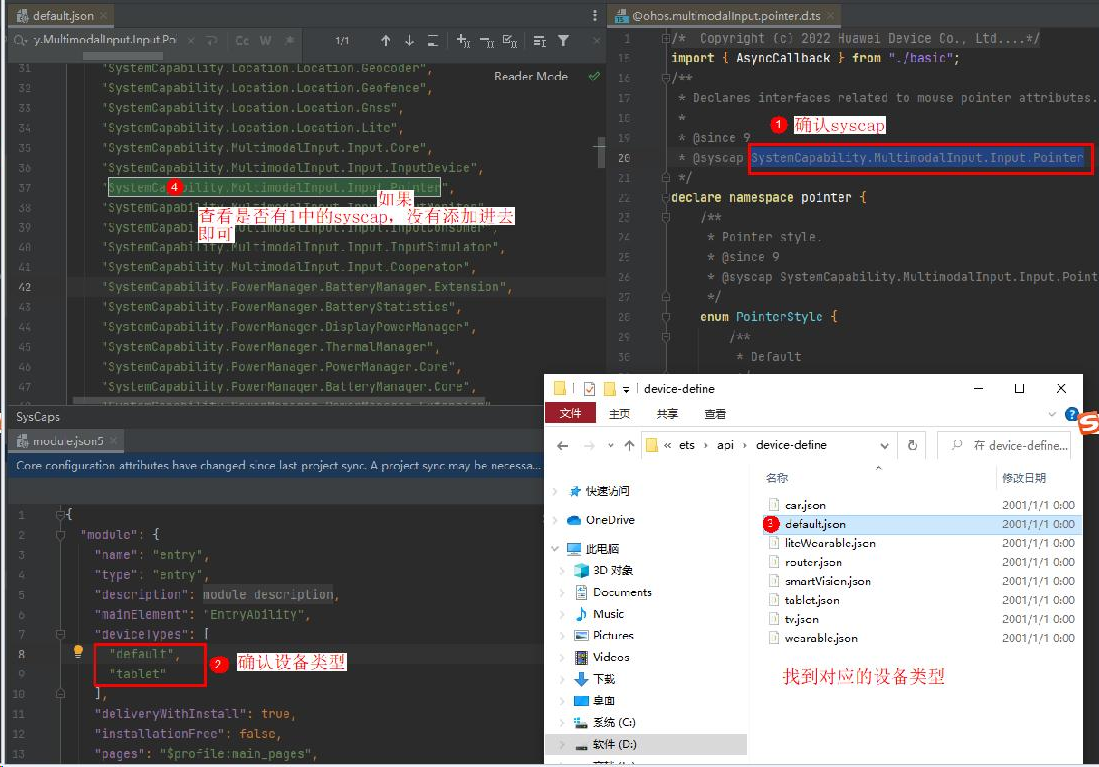The image size is (1099, 767).
Task: Unselect occurrence icon in search bar
Action: click(x=487, y=41)
